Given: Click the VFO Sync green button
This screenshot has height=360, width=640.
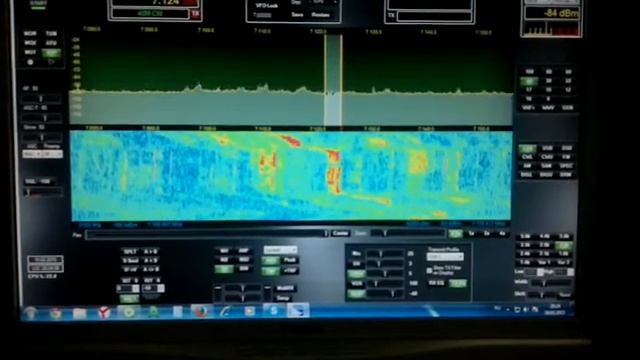Looking at the screenshot, I should point(129,299).
